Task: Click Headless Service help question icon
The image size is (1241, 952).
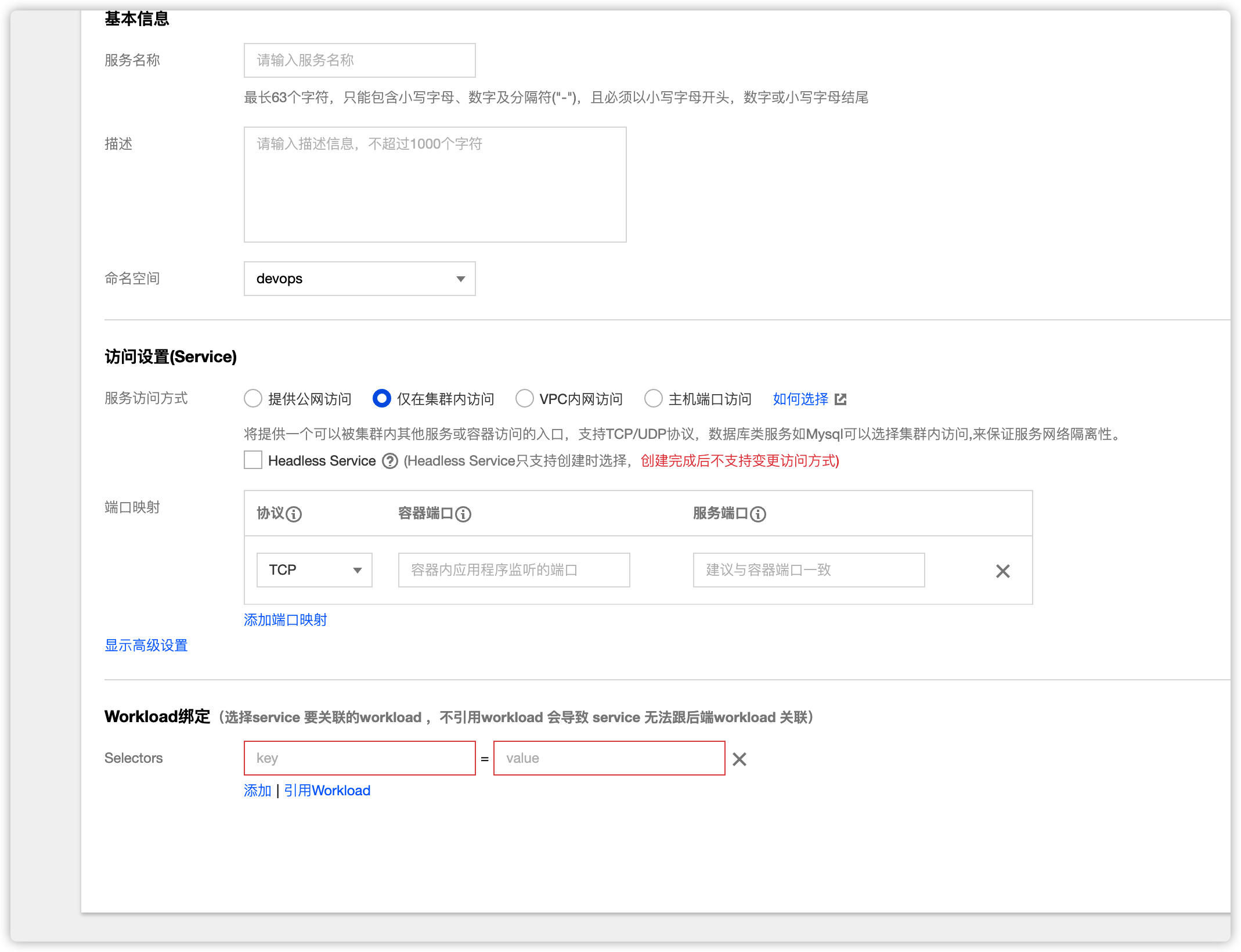Action: click(390, 461)
